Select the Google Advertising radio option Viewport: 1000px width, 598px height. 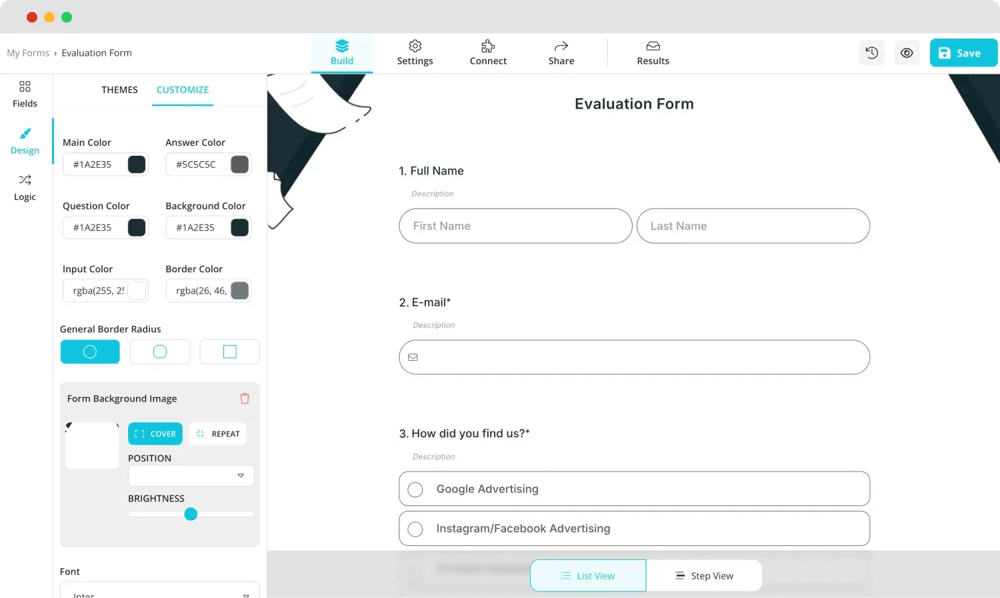click(x=415, y=490)
